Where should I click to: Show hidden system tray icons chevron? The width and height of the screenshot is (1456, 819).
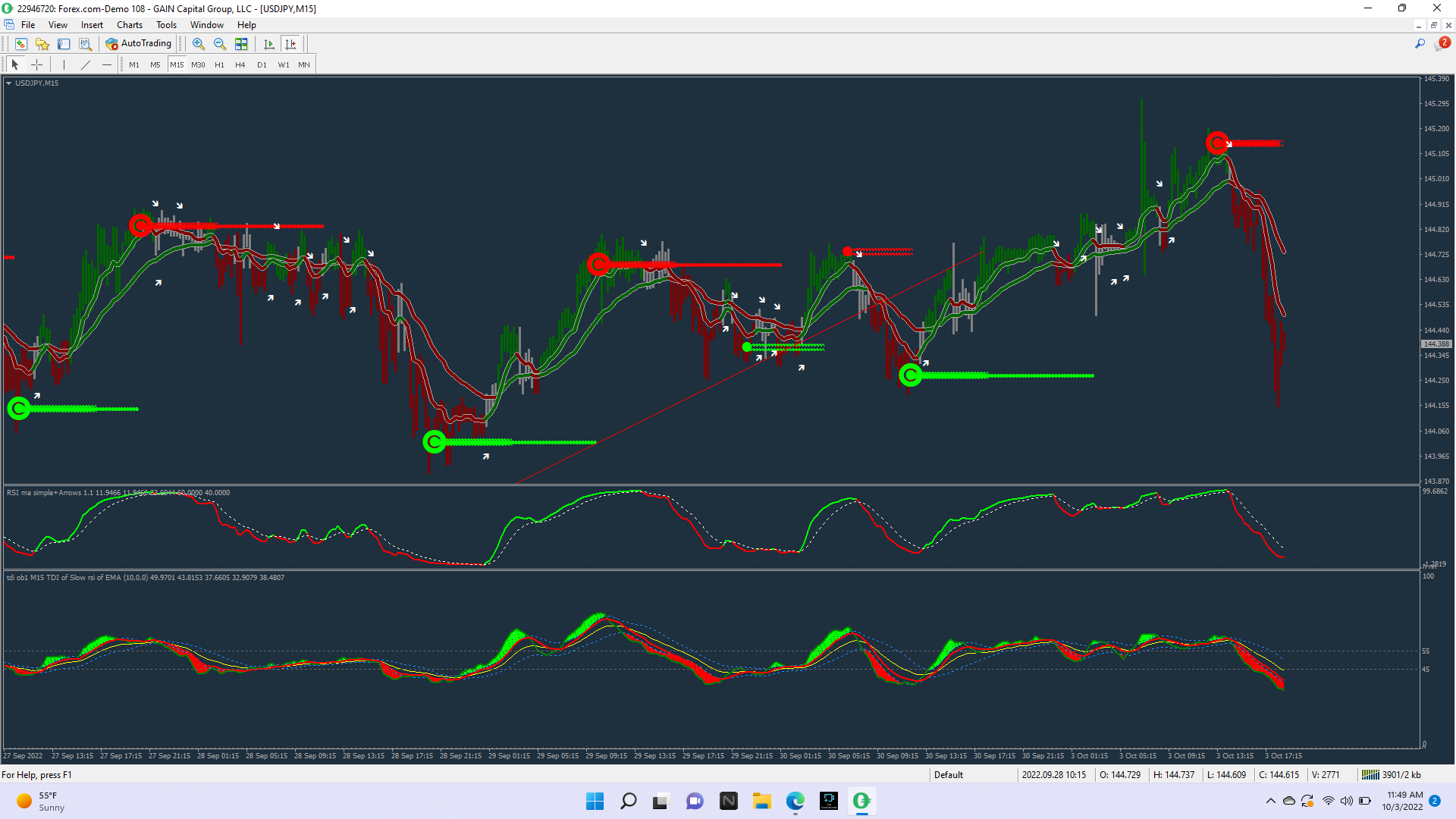click(x=1270, y=801)
